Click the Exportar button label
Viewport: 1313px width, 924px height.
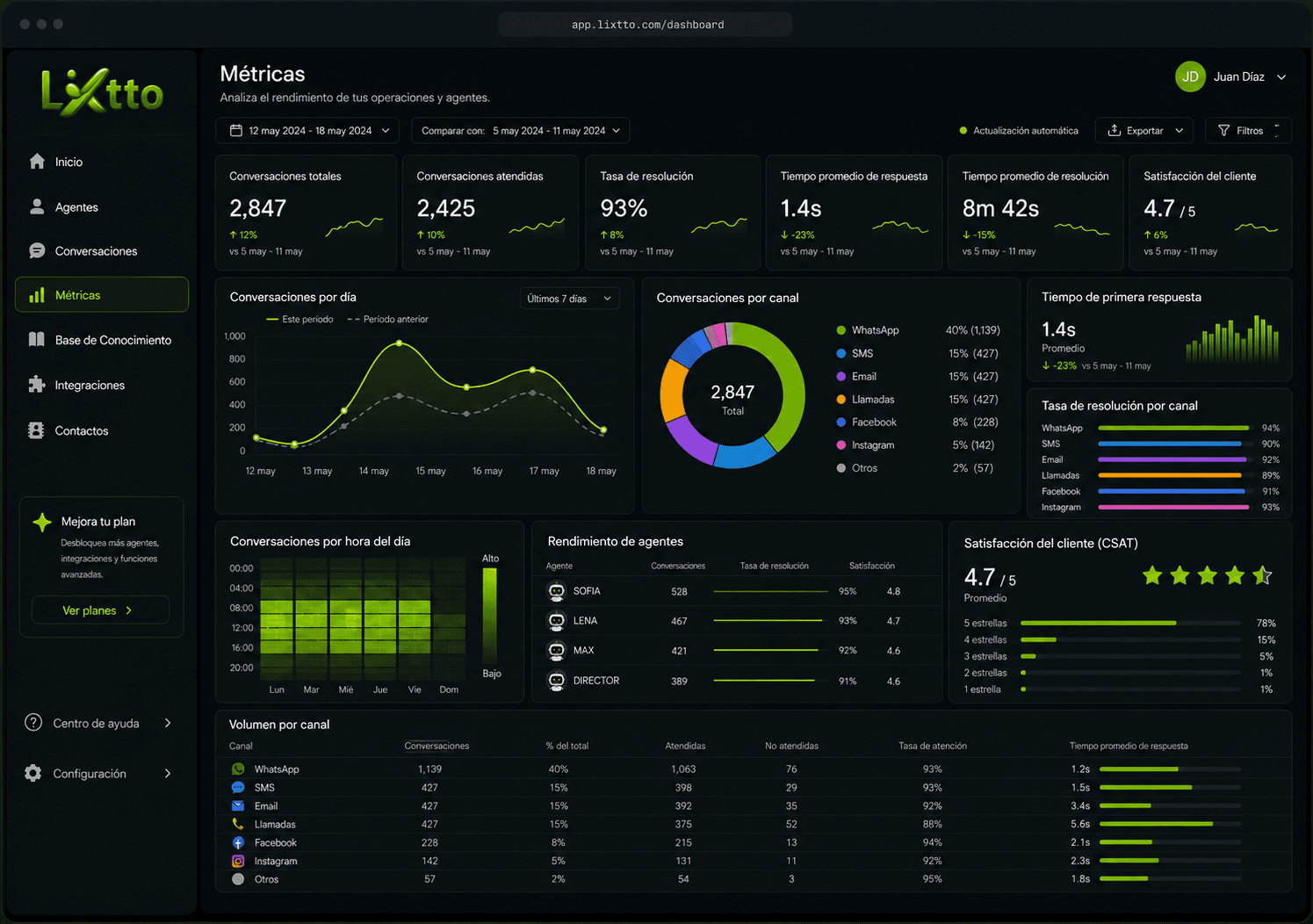[x=1144, y=131]
